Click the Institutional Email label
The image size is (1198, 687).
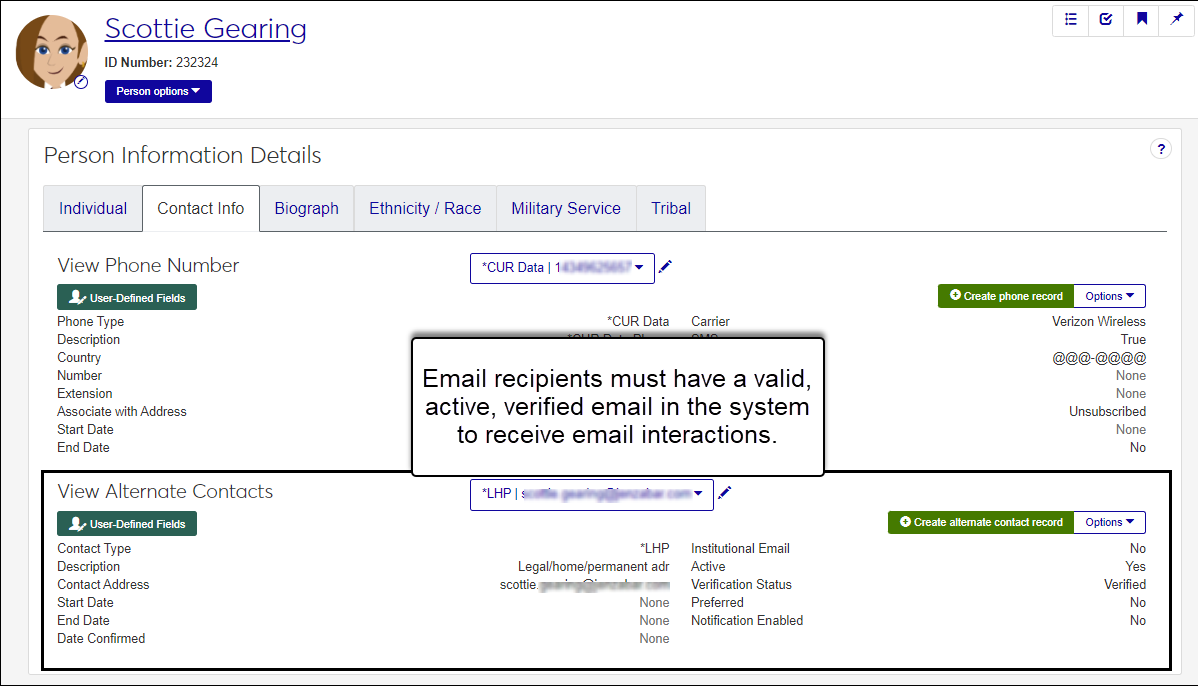(740, 549)
